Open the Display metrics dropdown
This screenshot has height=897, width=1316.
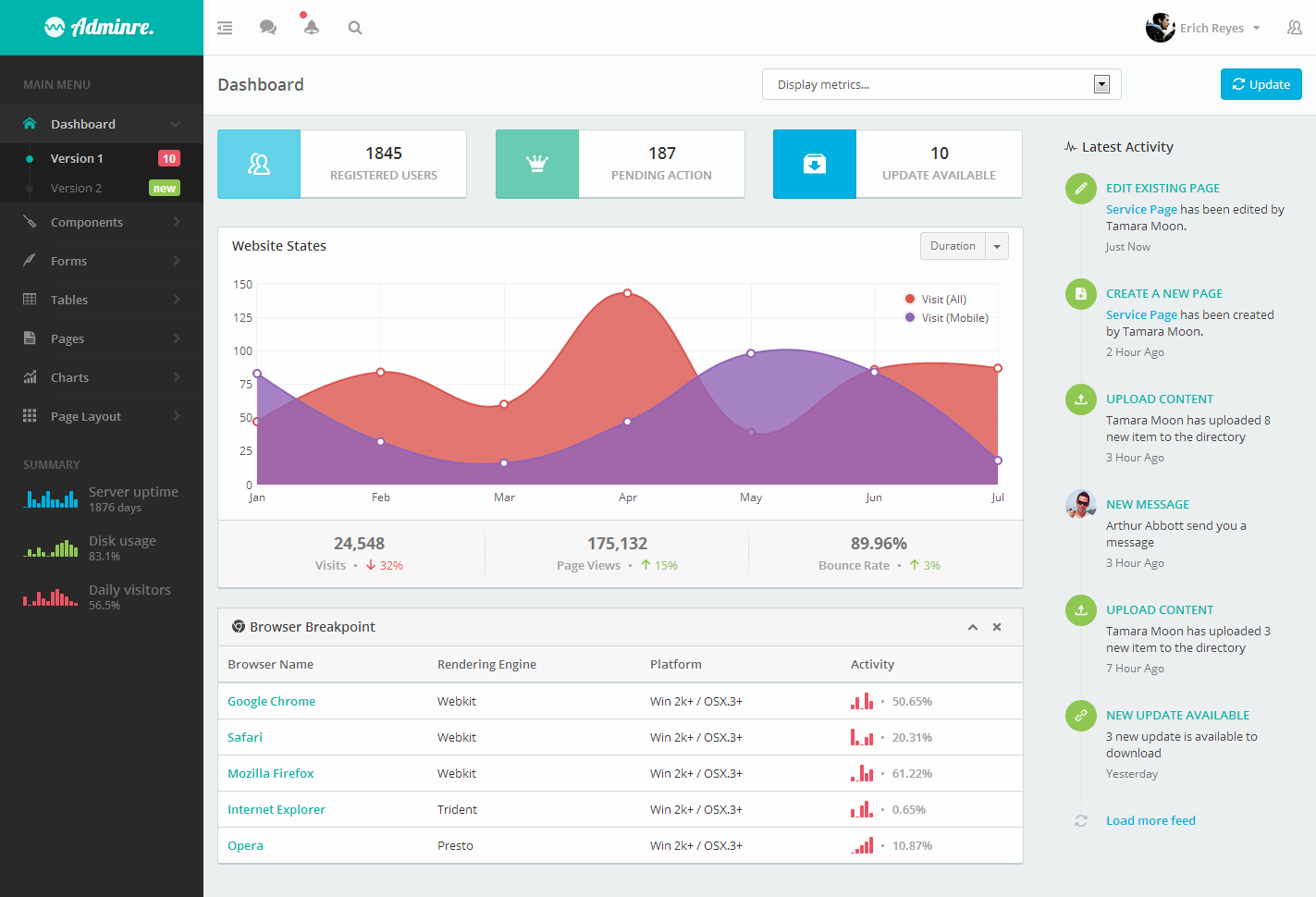pos(941,84)
